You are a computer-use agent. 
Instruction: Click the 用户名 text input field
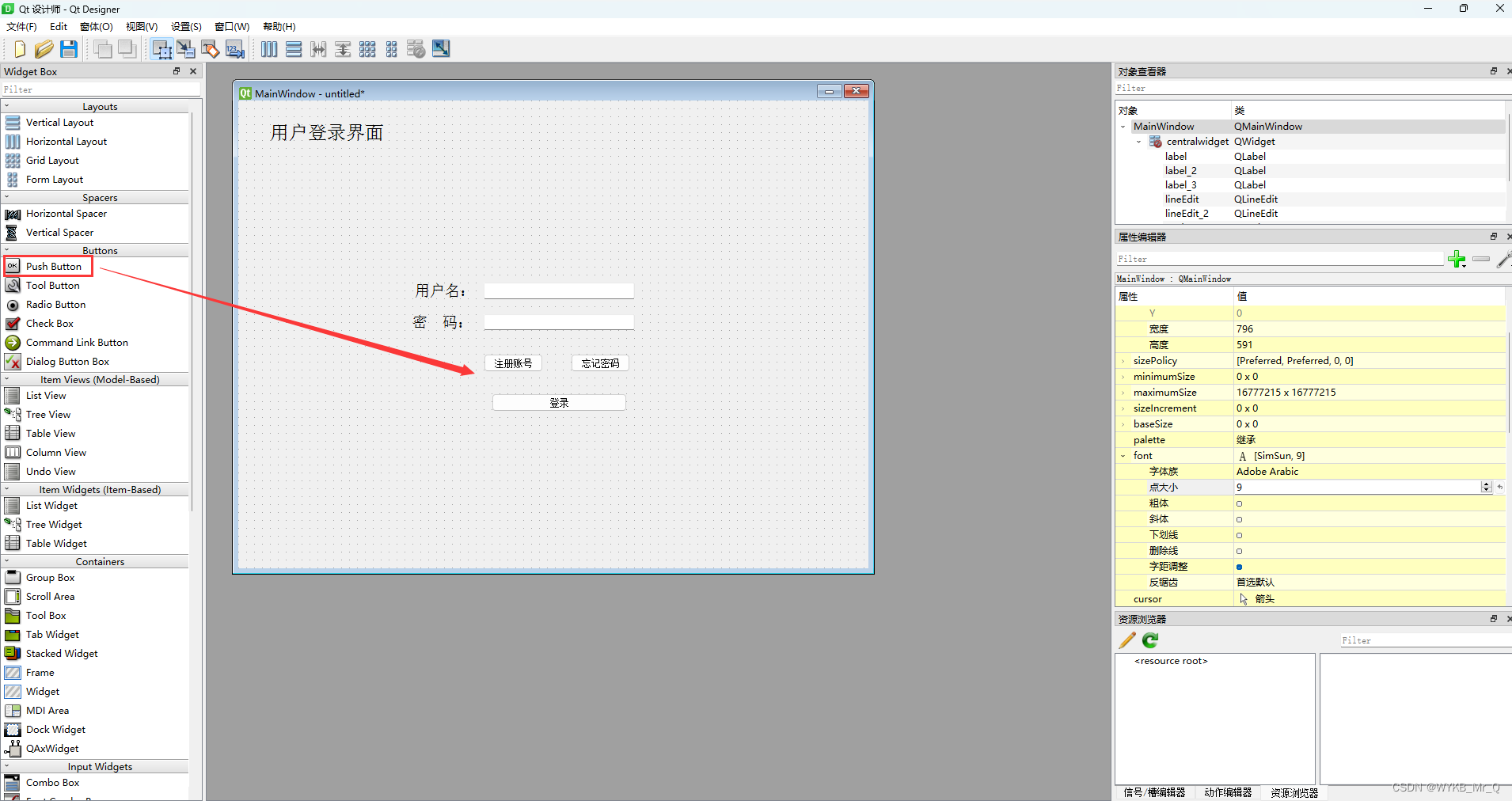click(x=559, y=291)
